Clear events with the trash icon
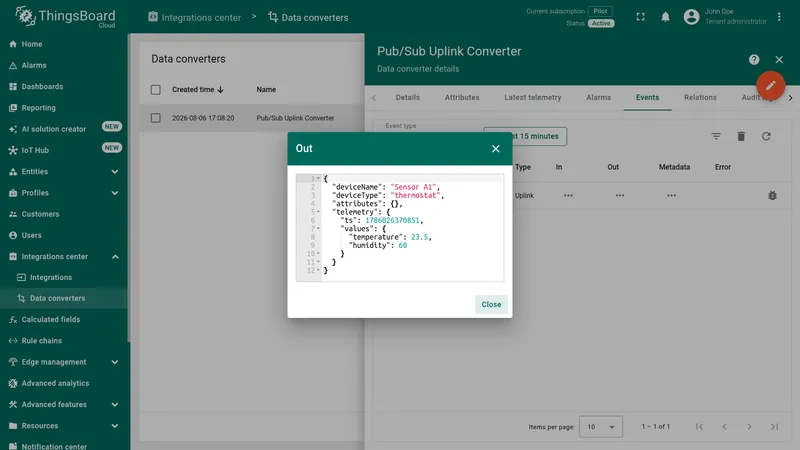 pos(741,136)
